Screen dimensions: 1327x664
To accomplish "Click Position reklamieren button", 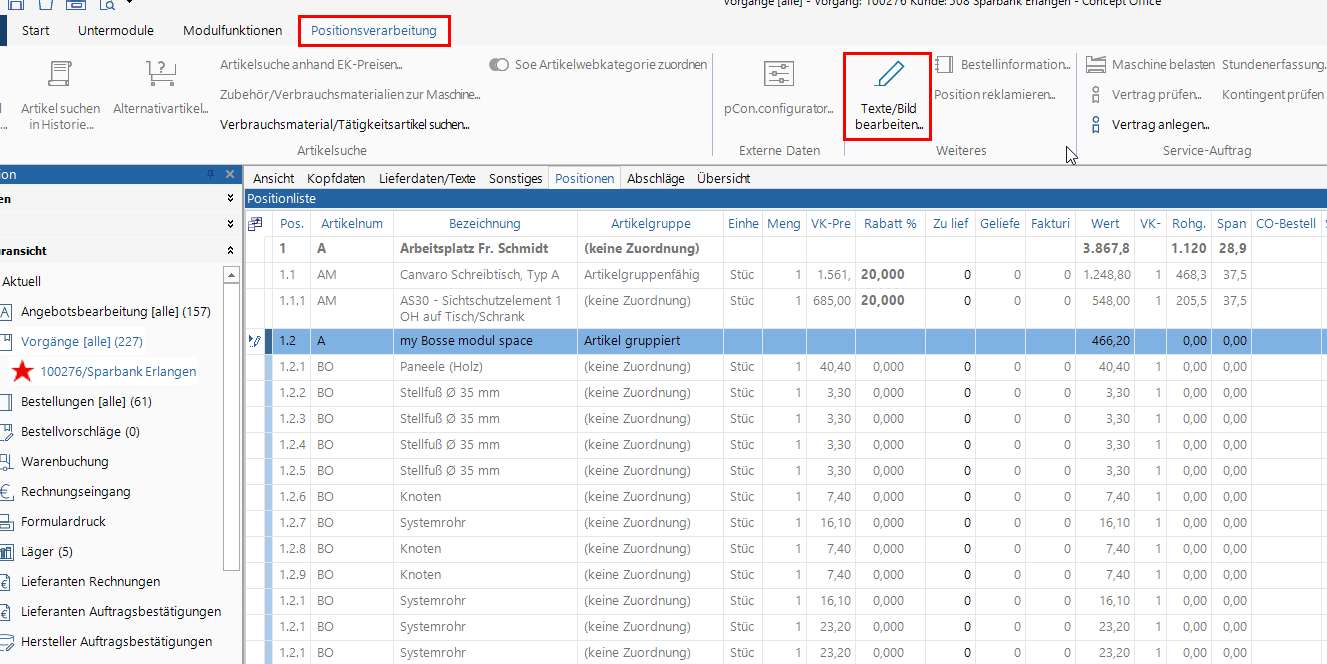I will pyautogui.click(x=994, y=95).
